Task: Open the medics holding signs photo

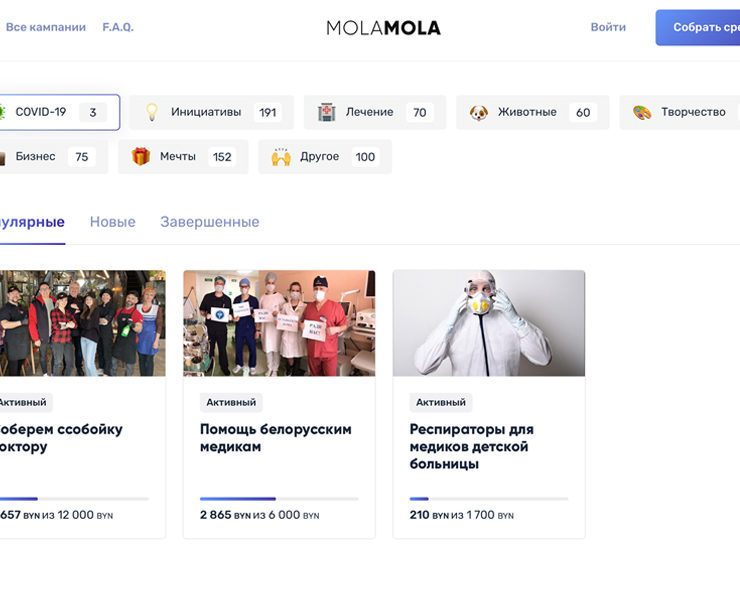Action: (279, 323)
